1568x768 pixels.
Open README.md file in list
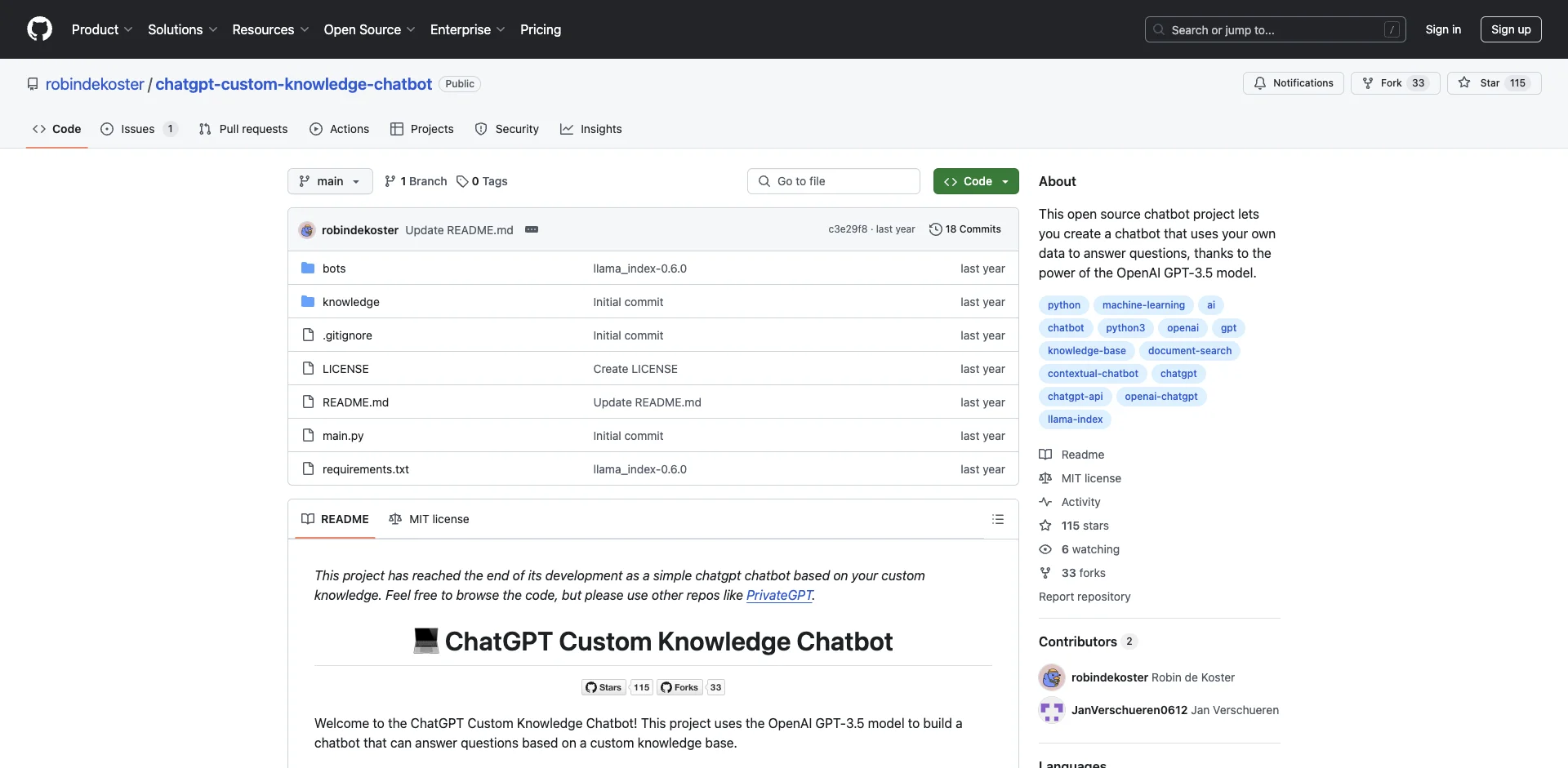(x=355, y=402)
